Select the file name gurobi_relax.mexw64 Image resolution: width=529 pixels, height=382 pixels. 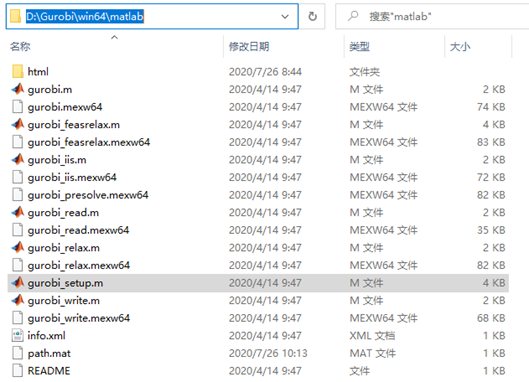click(79, 265)
